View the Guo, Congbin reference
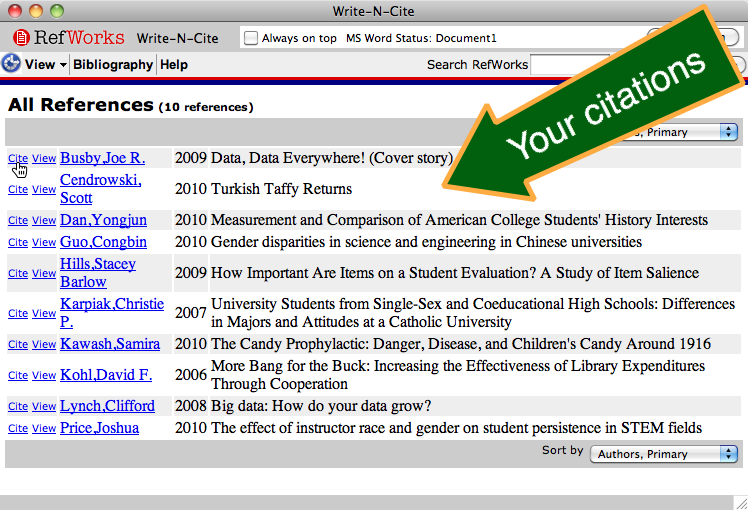 tap(44, 242)
